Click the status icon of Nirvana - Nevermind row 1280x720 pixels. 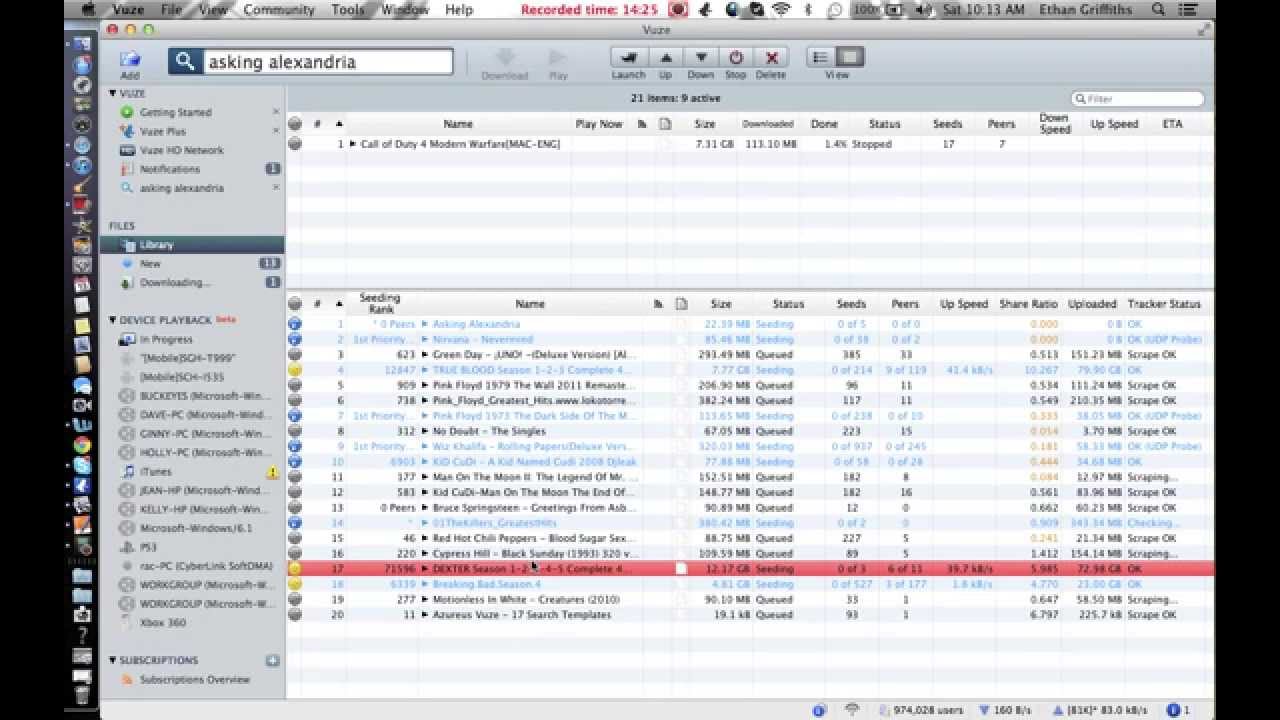click(295, 339)
